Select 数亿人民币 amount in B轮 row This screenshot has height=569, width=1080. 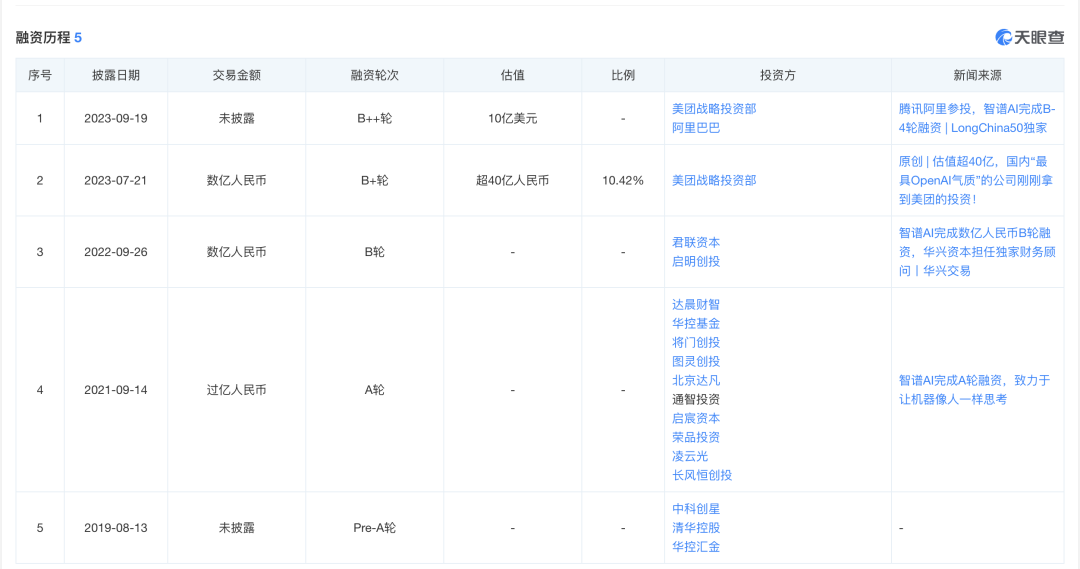tap(236, 252)
